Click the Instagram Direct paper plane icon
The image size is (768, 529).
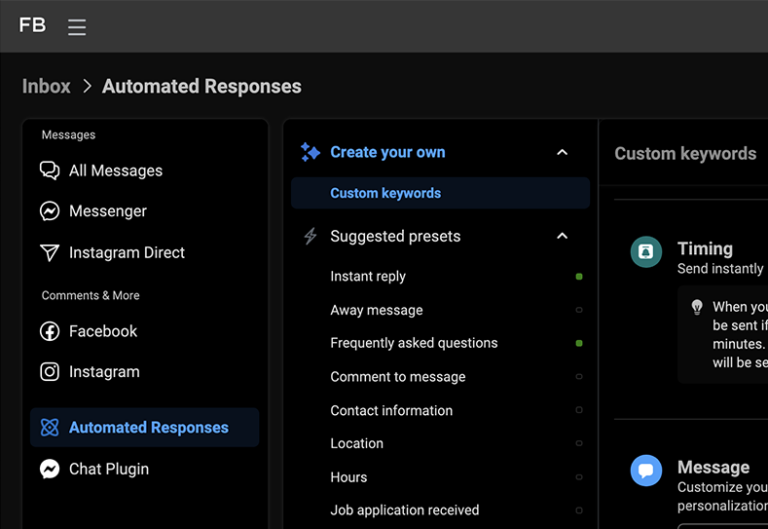(x=49, y=253)
